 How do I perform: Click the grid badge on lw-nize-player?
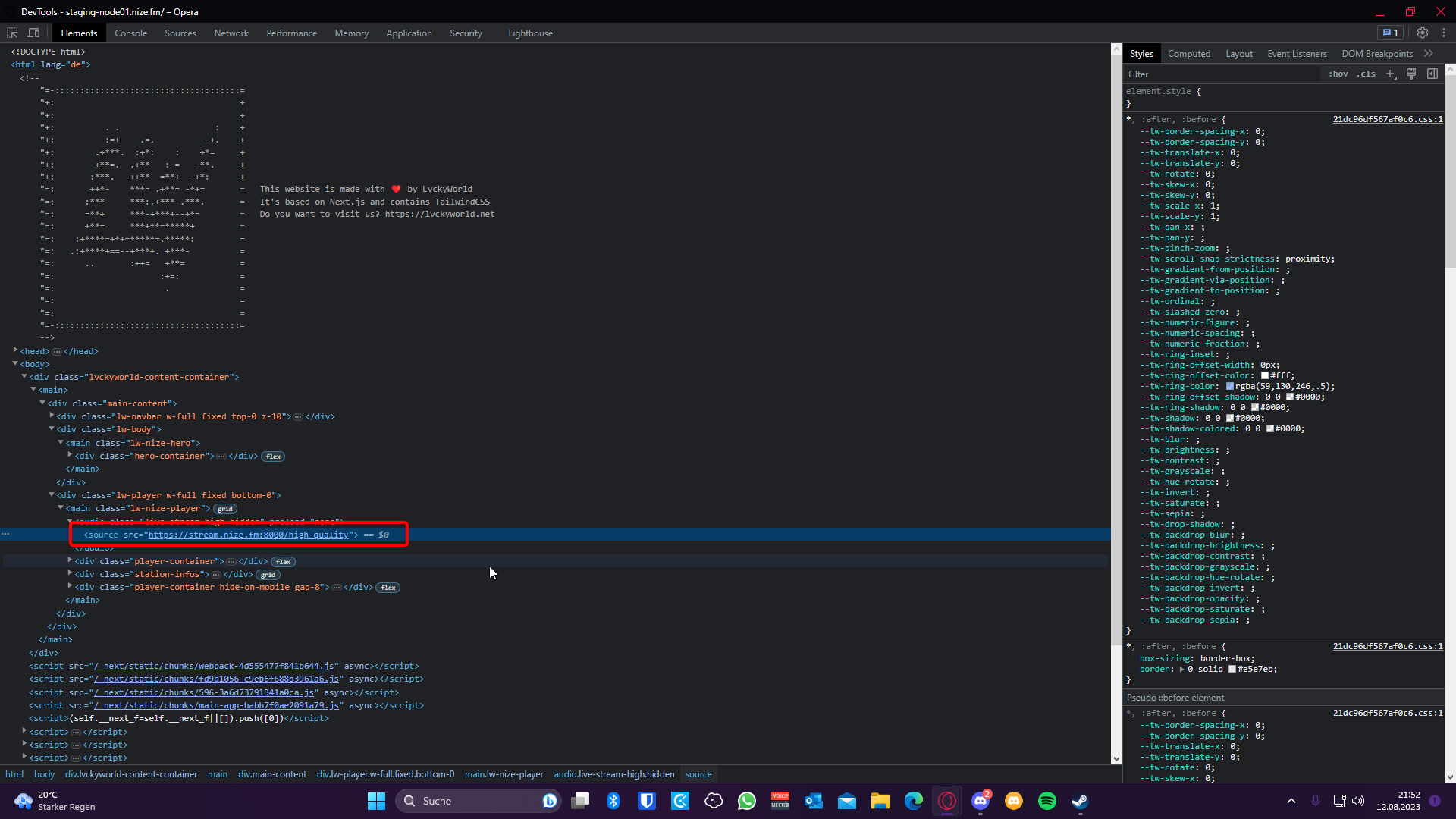pyautogui.click(x=225, y=509)
